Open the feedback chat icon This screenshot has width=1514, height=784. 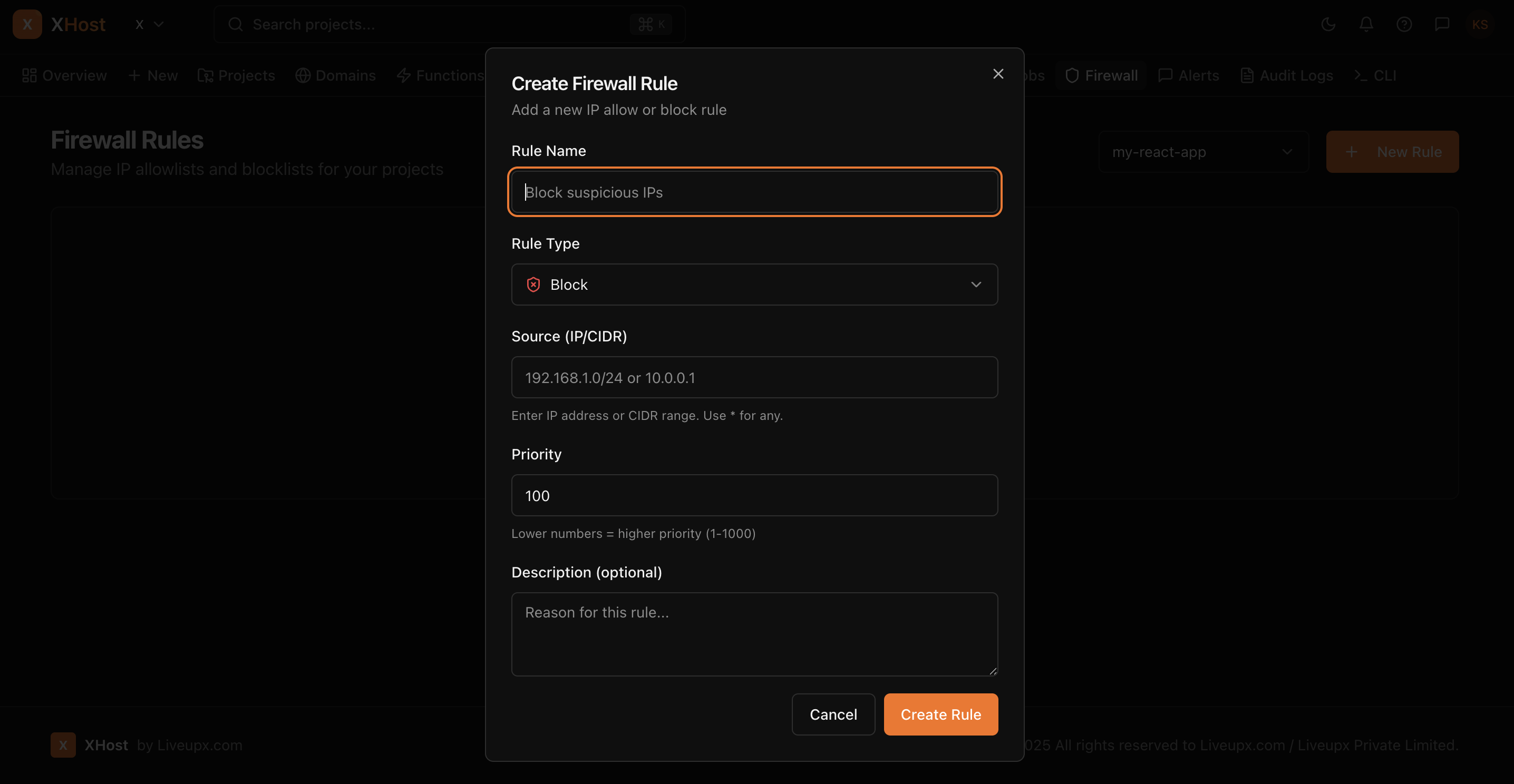point(1443,24)
